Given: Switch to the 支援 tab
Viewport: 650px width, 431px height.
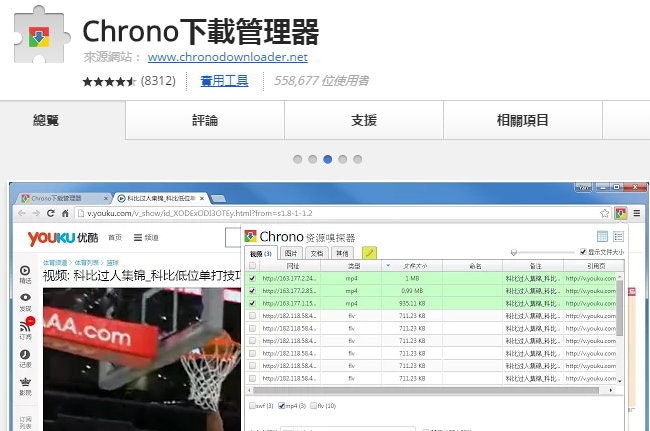Looking at the screenshot, I should (364, 120).
